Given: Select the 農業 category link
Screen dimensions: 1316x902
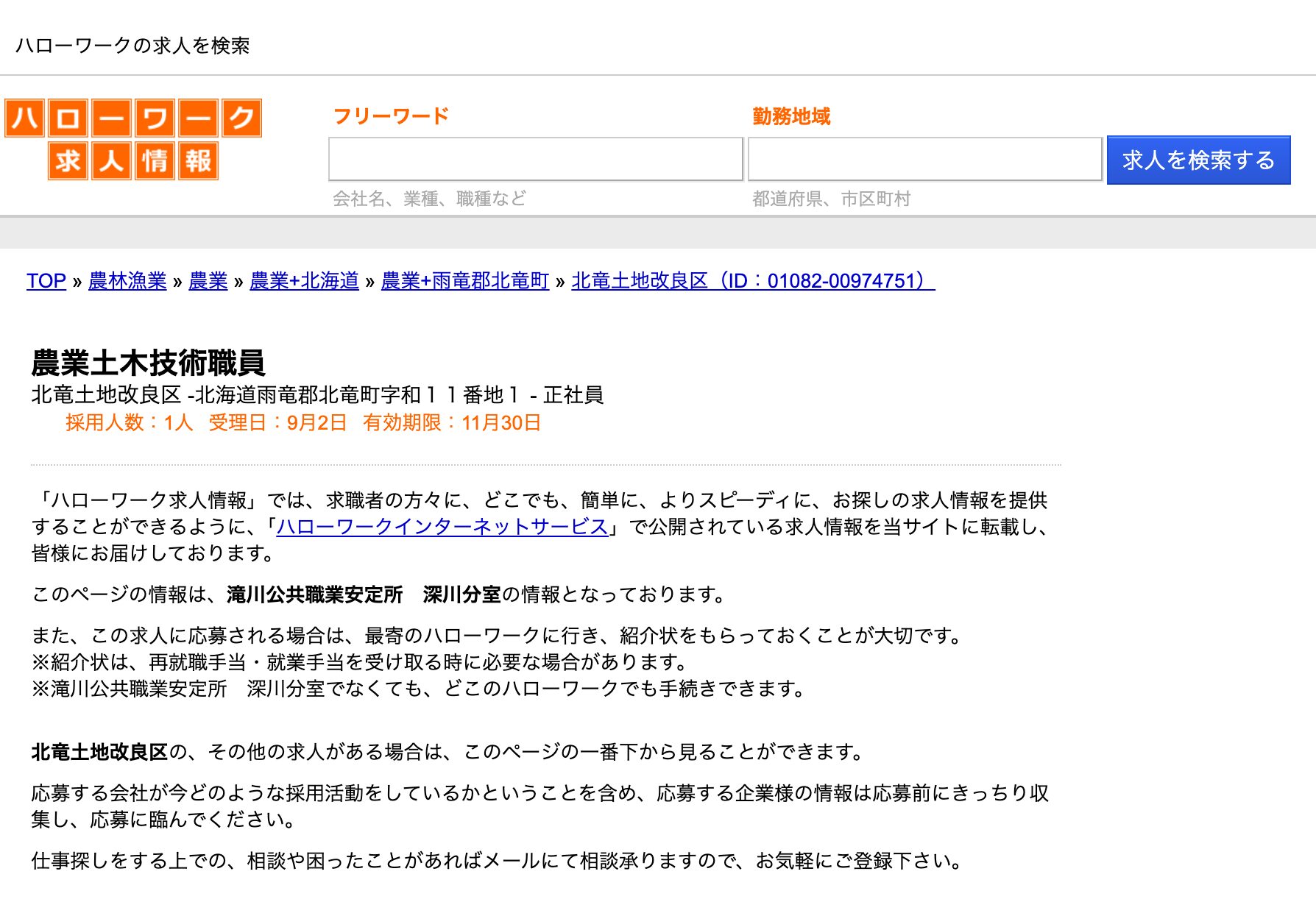Looking at the screenshot, I should click(209, 281).
